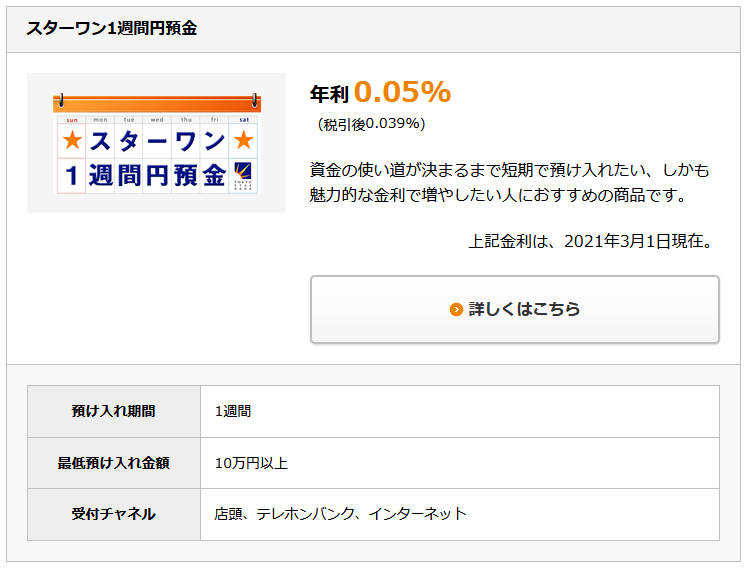The height and width of the screenshot is (569, 748).
Task: Click the 年利 label
Action: [x=329, y=94]
